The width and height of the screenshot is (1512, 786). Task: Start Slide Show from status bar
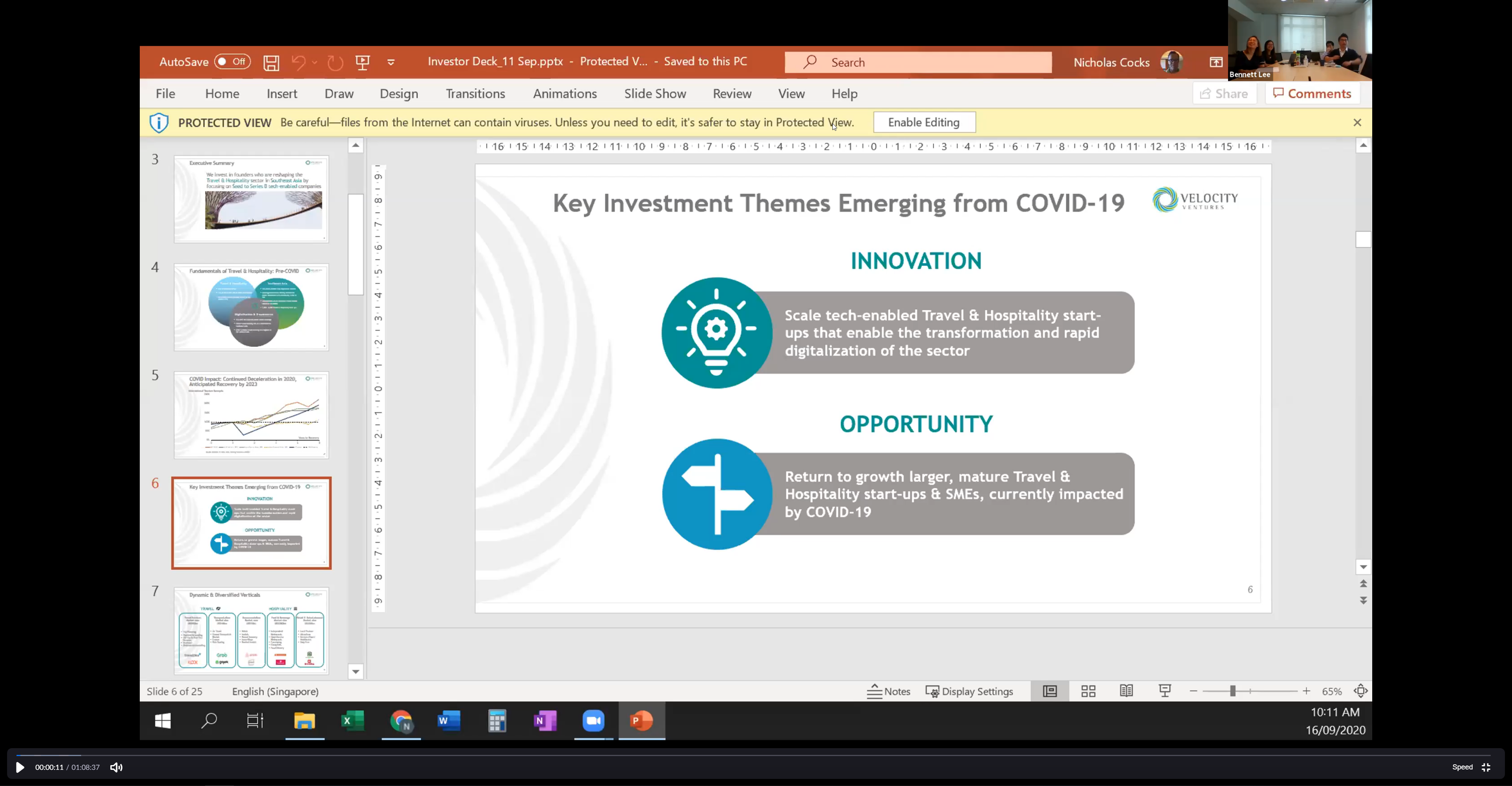(1165, 691)
